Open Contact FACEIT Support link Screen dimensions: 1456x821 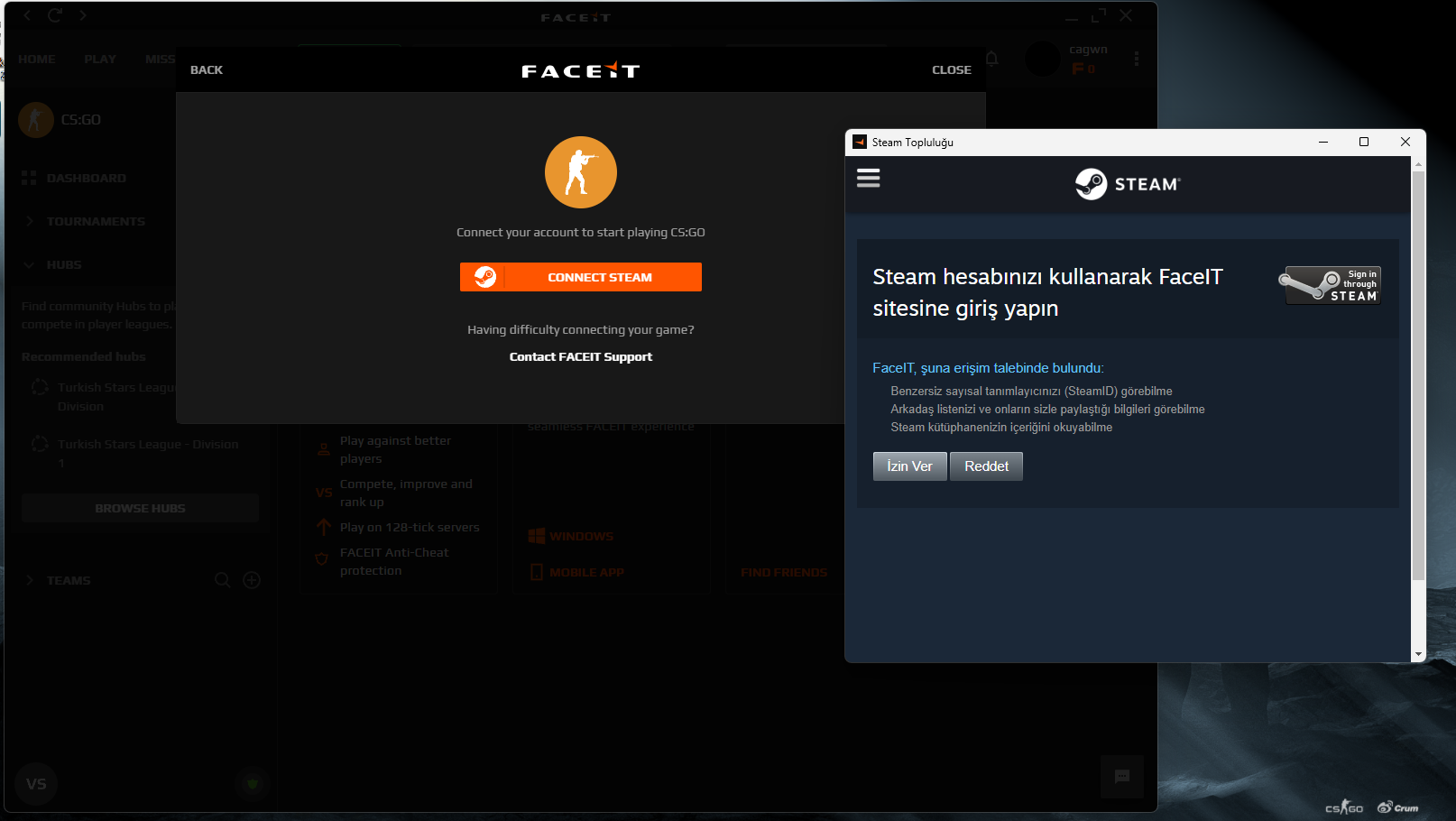581,357
